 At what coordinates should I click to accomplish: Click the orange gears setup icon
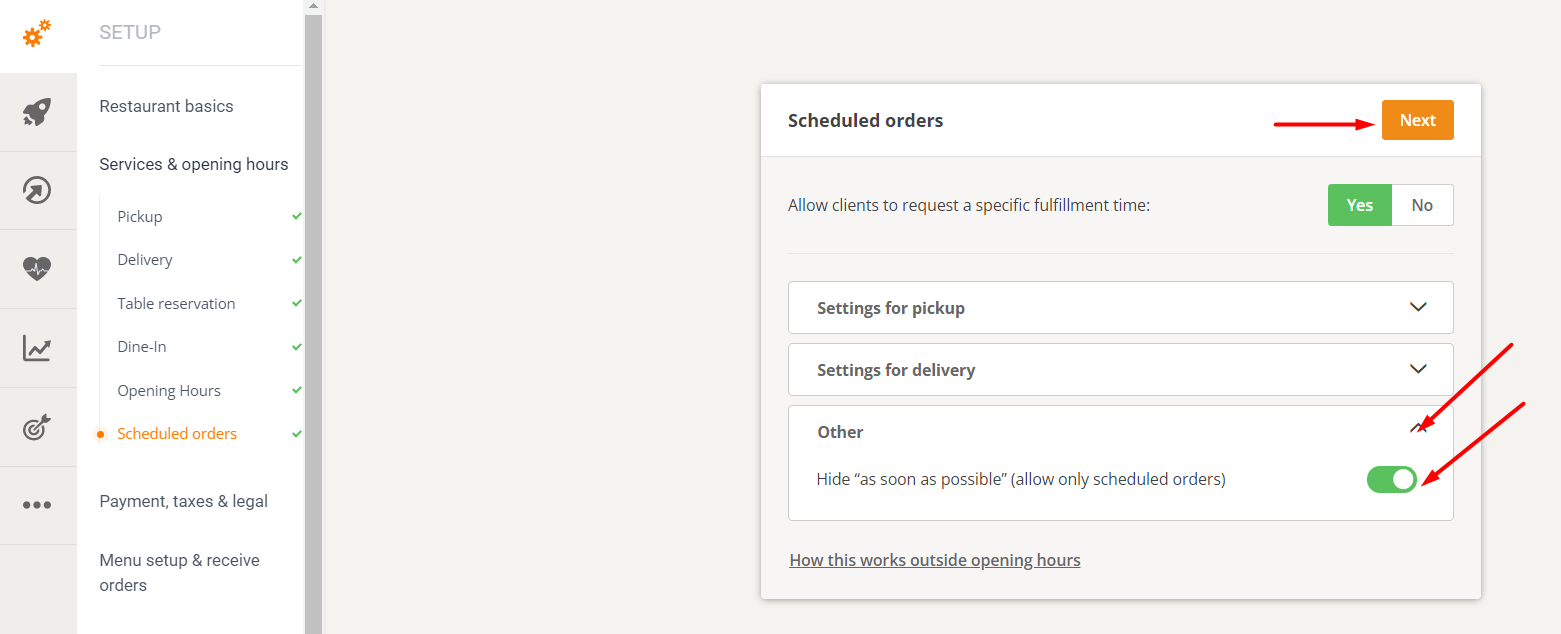[37, 35]
